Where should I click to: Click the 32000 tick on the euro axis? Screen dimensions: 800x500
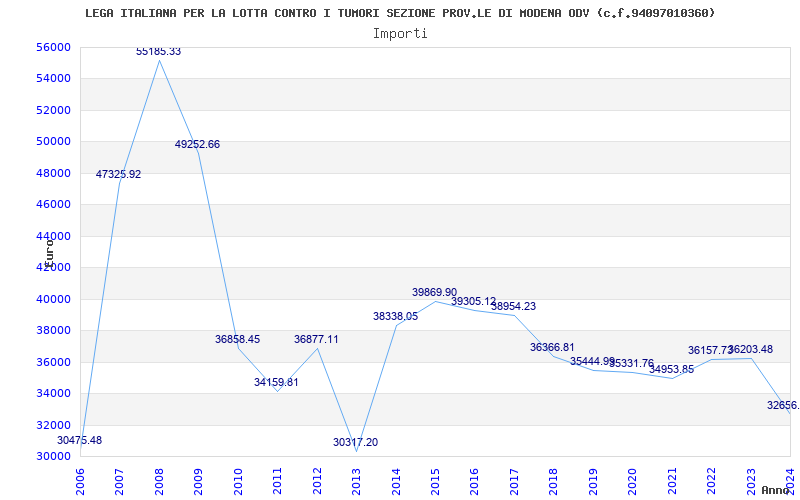click(x=53, y=425)
